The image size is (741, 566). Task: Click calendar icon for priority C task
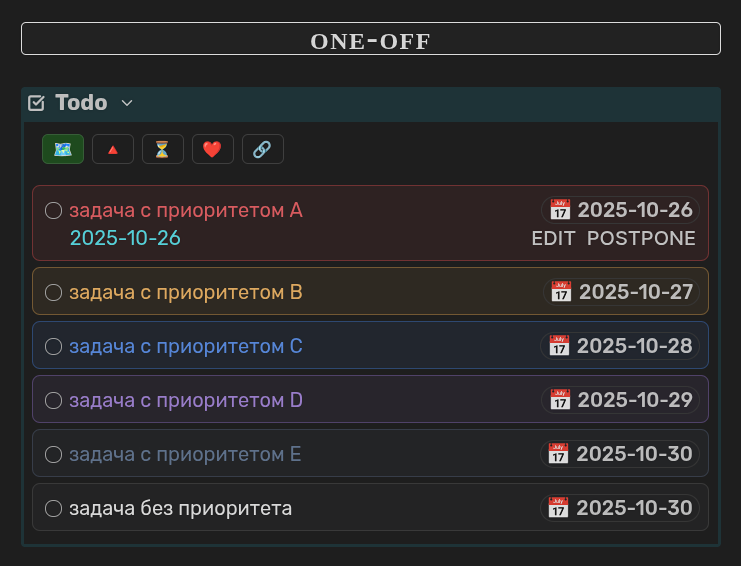(x=560, y=346)
